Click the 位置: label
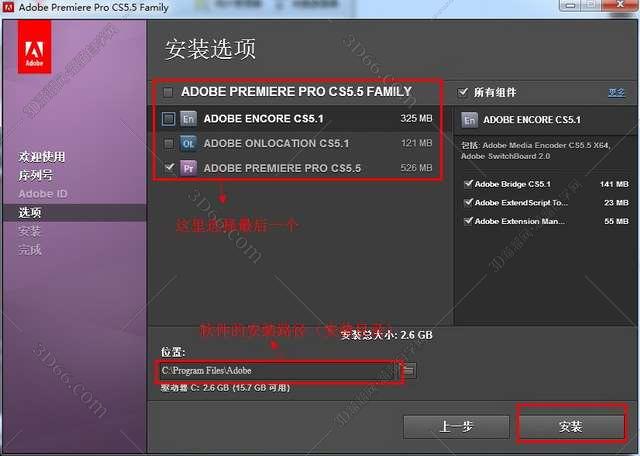This screenshot has width=640, height=456. click(173, 352)
